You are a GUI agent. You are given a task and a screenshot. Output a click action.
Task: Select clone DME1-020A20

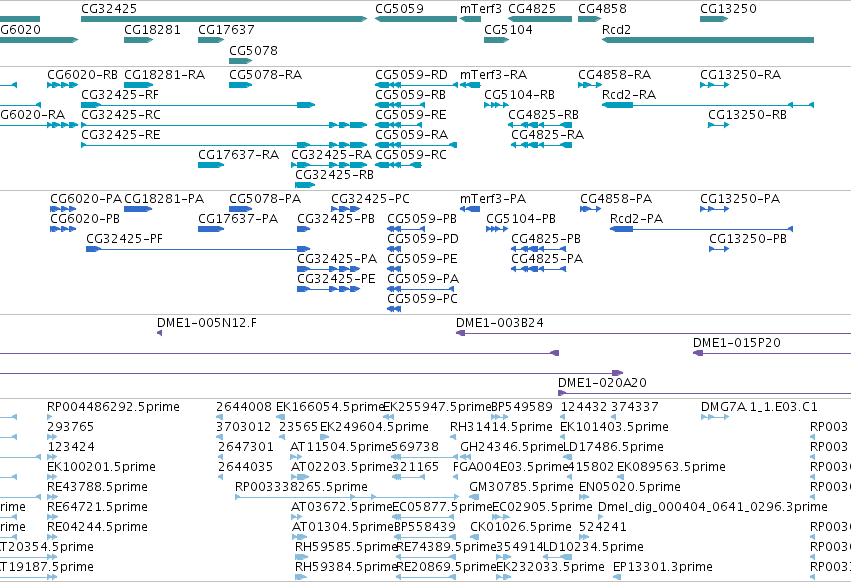pyautogui.click(x=602, y=383)
